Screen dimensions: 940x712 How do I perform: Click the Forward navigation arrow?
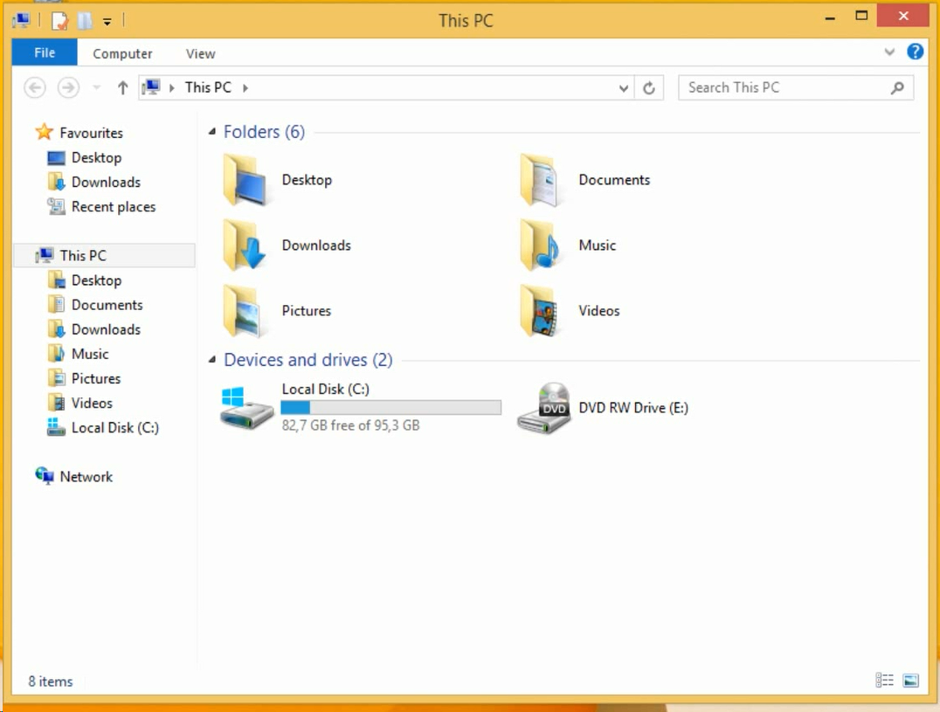68,88
